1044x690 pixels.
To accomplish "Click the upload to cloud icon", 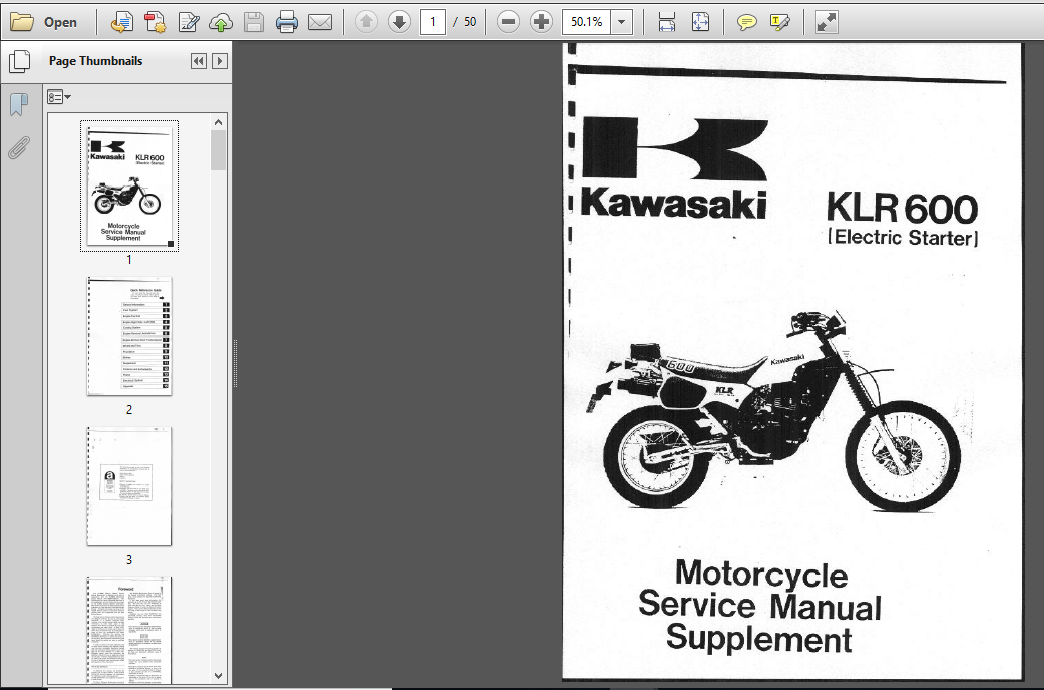I will [221, 23].
